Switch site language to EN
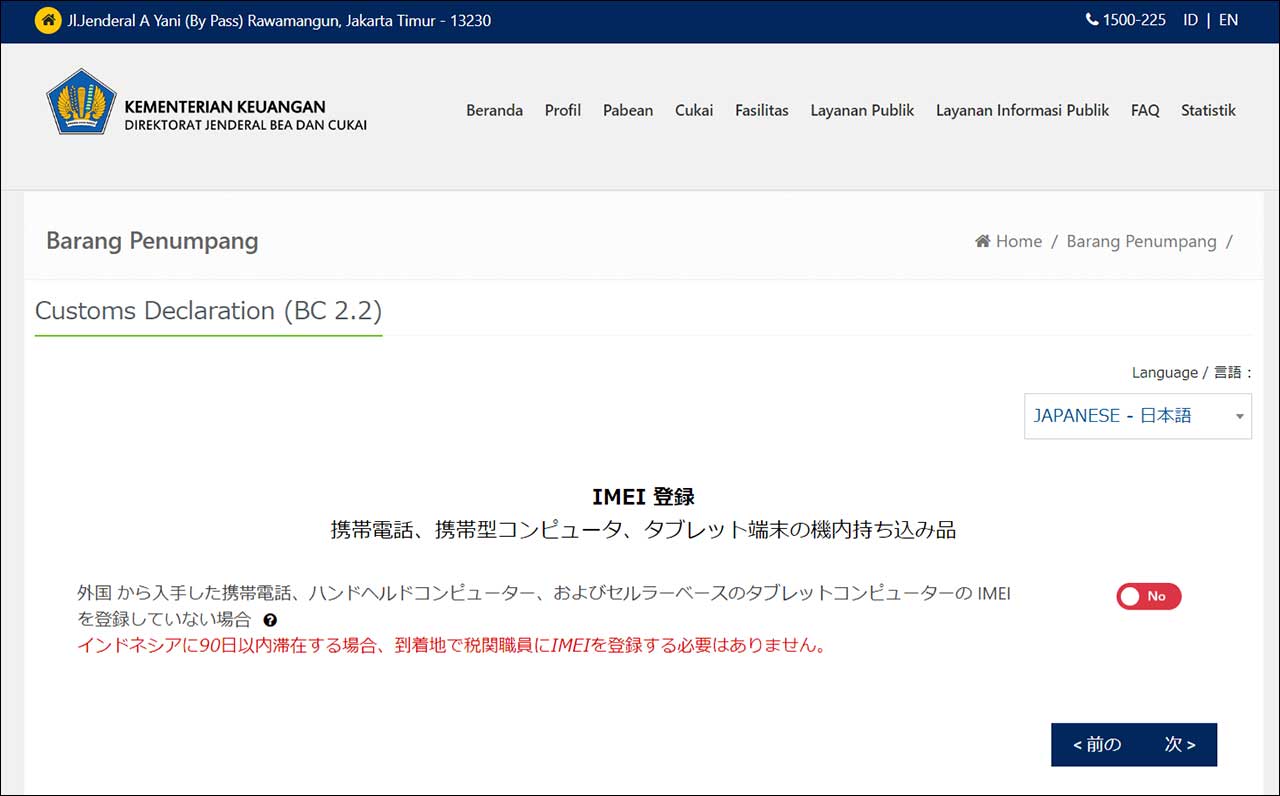 1228,20
